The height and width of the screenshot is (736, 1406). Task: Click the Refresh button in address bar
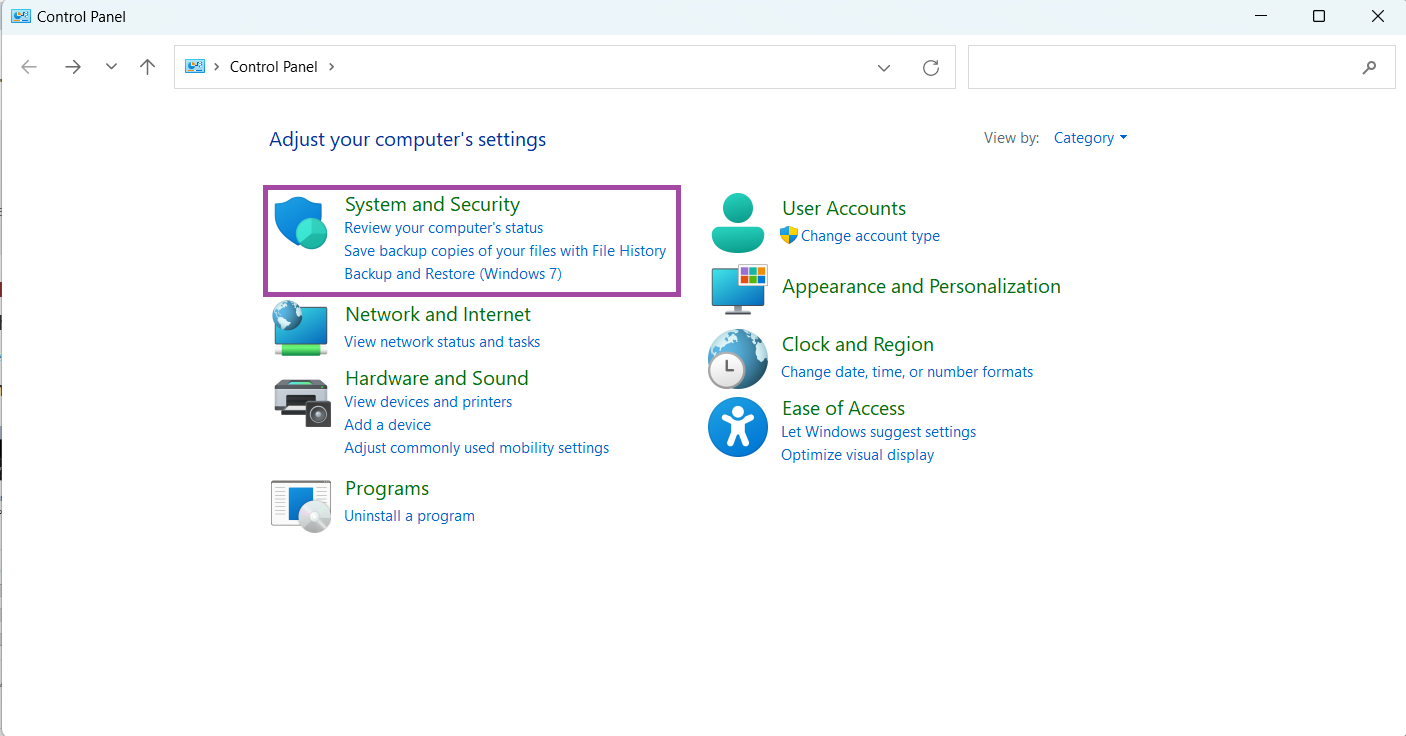tap(931, 67)
